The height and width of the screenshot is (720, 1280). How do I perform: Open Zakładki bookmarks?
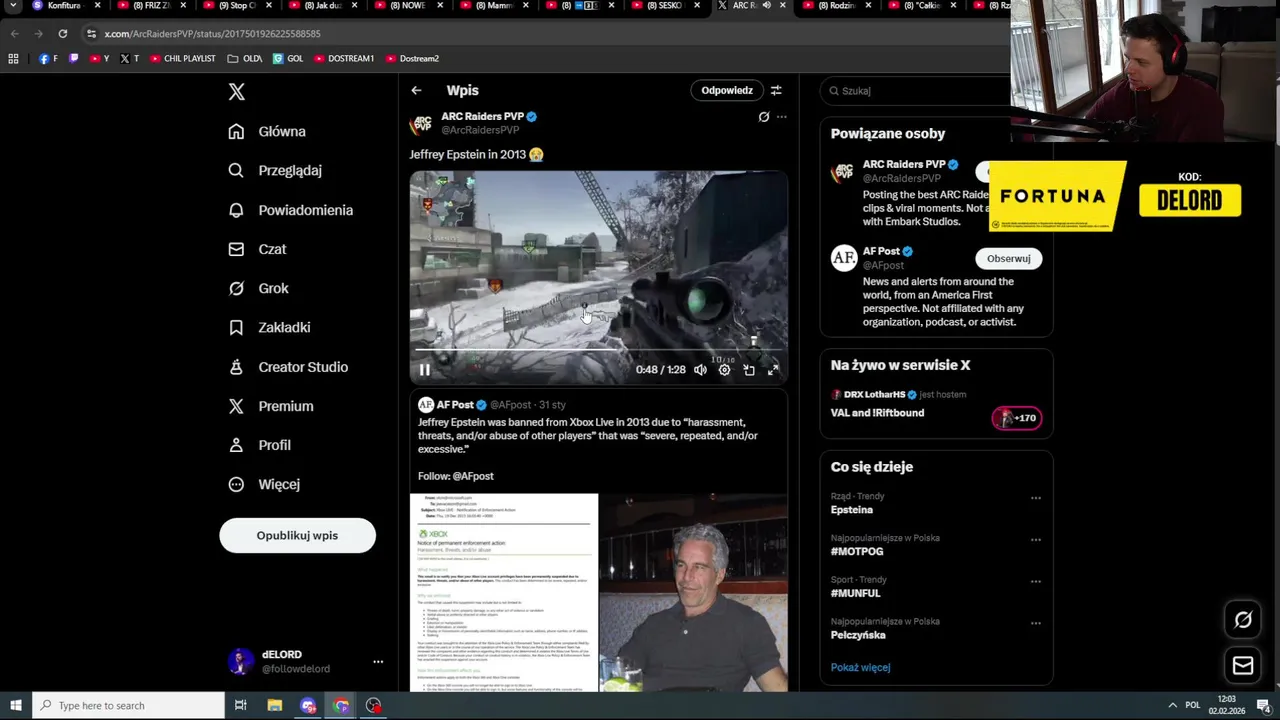click(270, 327)
